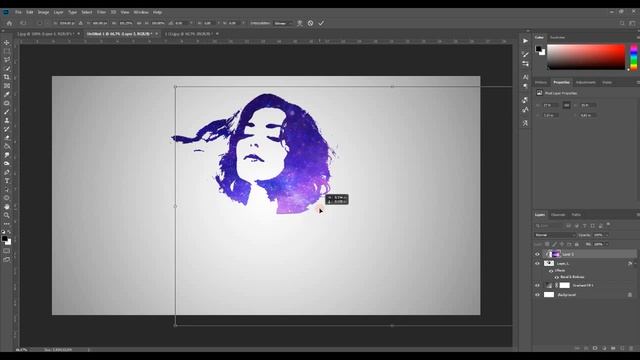This screenshot has width=640, height=360.
Task: Select the Brush tool
Action: click(7, 111)
